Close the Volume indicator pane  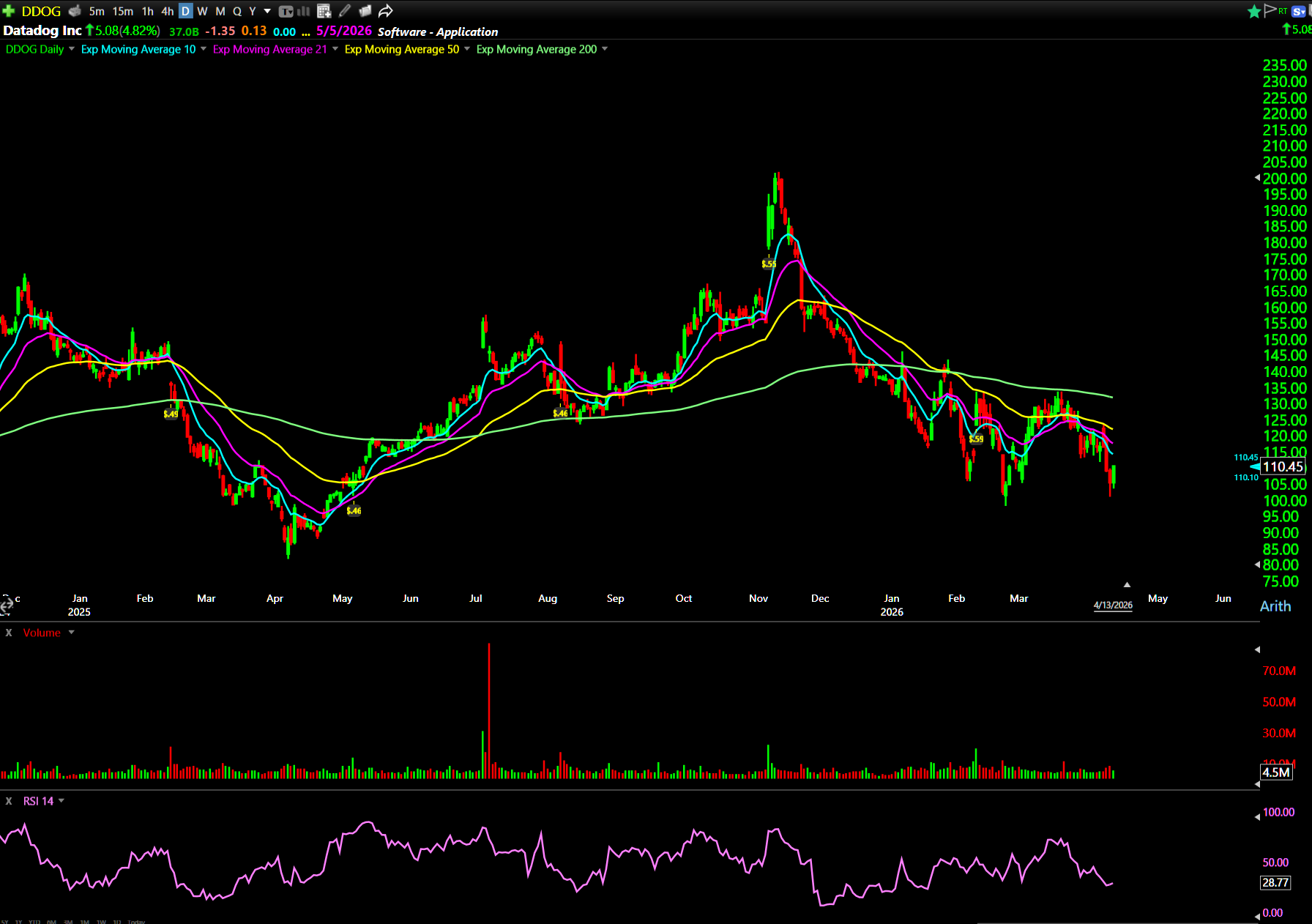pos(9,633)
